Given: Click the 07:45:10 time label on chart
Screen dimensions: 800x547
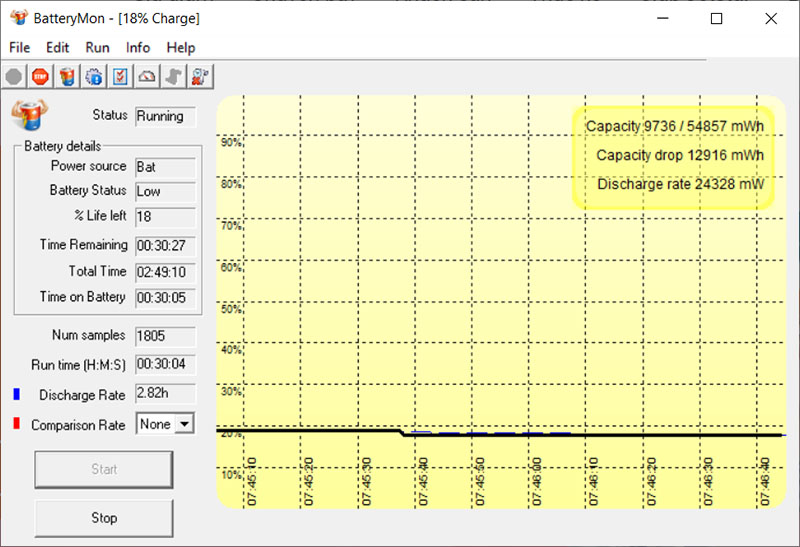Looking at the screenshot, I should coord(252,481).
